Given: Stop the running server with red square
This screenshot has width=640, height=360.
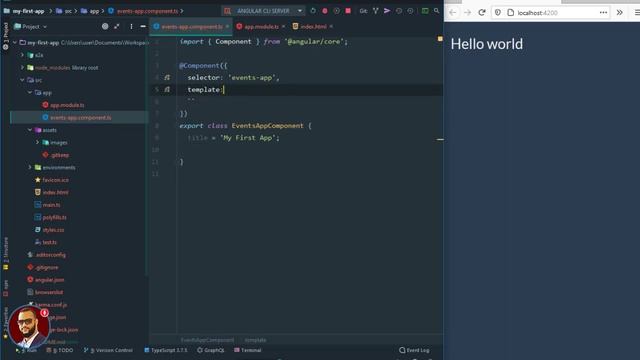Looking at the screenshot, I should click(x=348, y=11).
